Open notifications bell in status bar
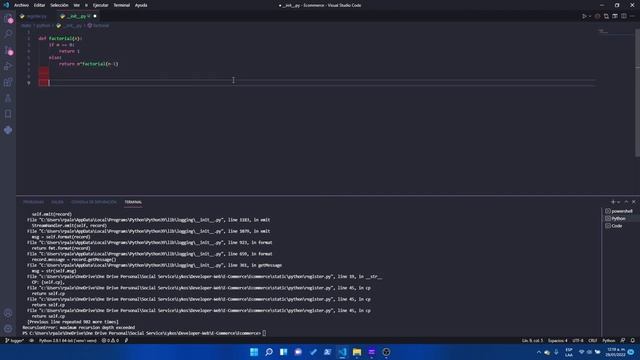 click(x=633, y=340)
